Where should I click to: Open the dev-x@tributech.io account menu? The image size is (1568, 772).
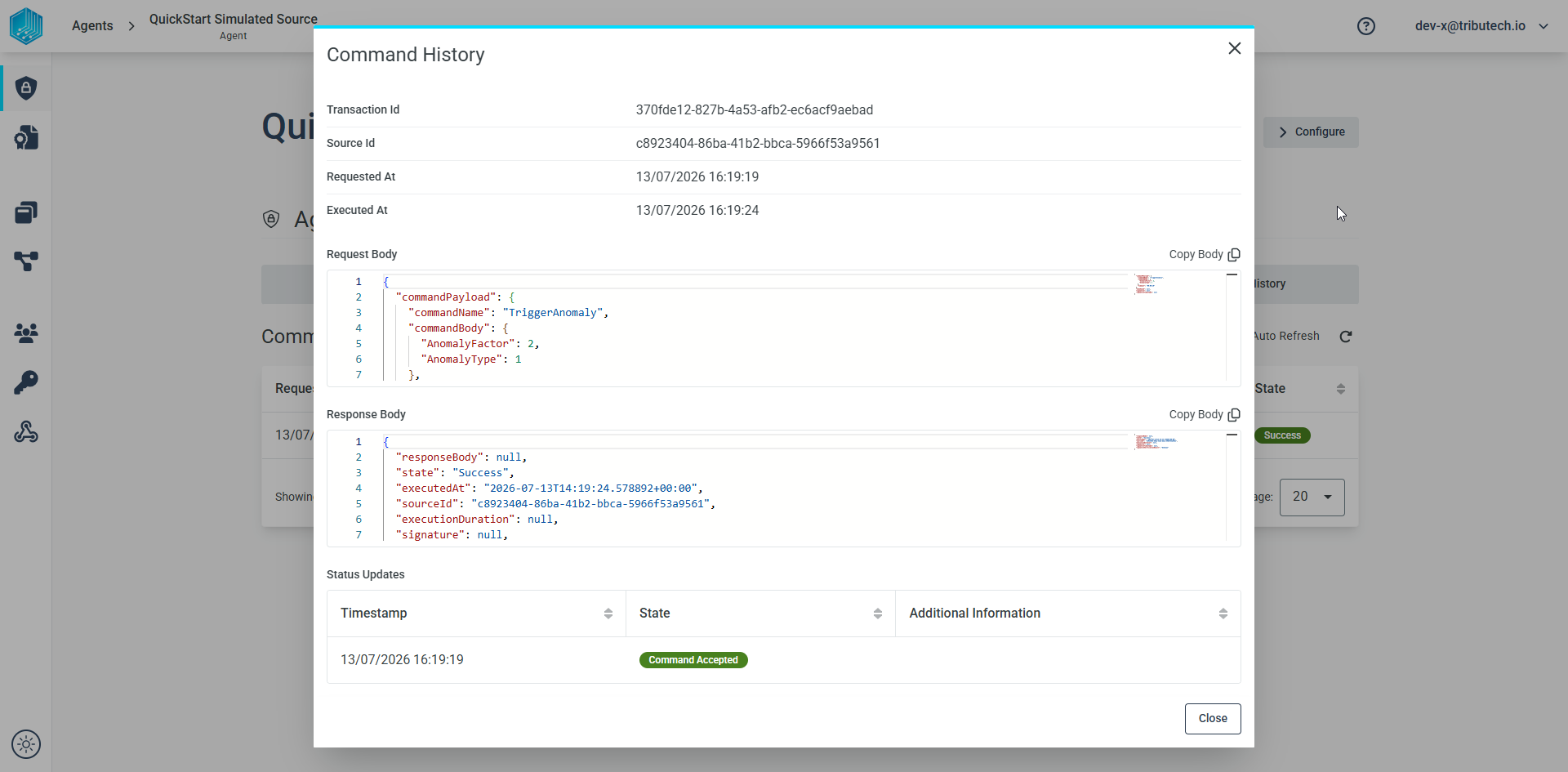click(1481, 26)
